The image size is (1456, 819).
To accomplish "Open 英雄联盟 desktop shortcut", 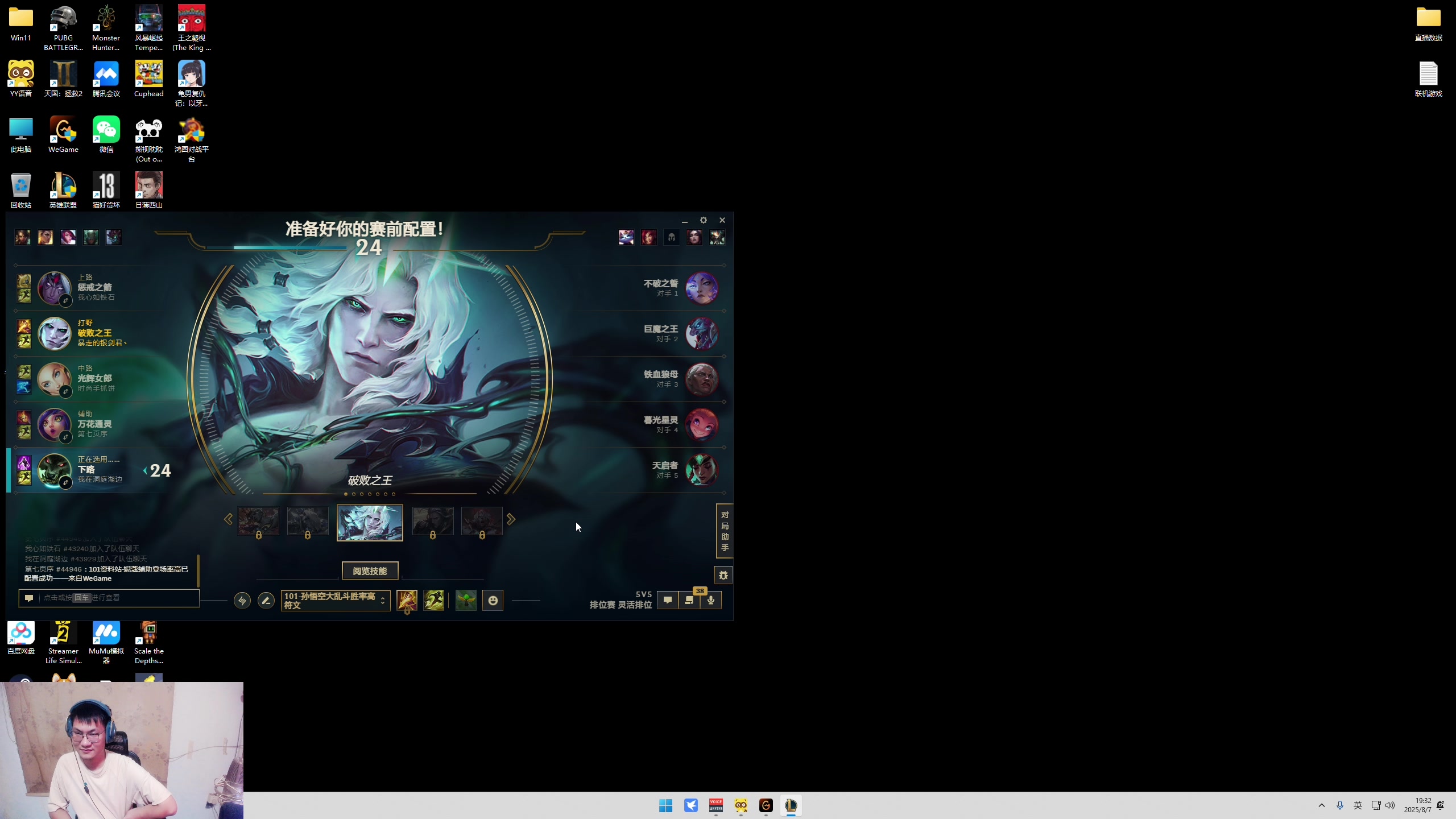I will point(63,191).
